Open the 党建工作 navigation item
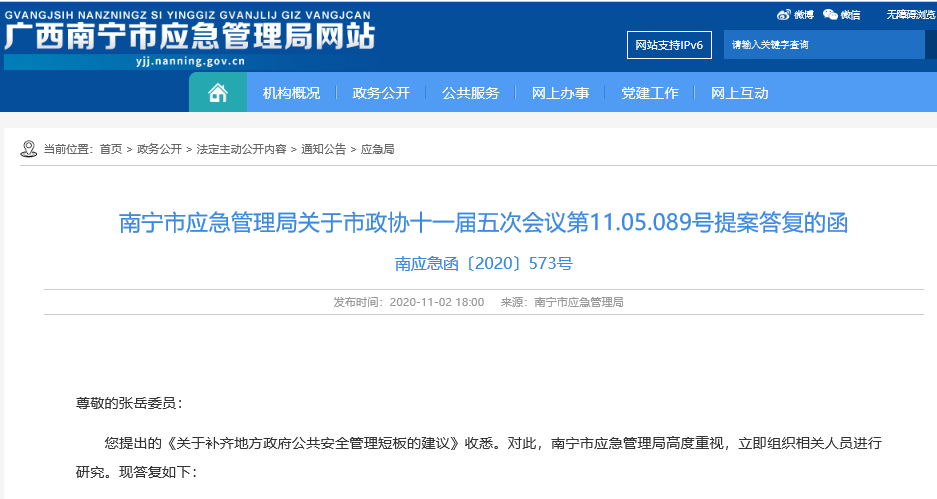Image resolution: width=937 pixels, height=499 pixels. tap(649, 93)
